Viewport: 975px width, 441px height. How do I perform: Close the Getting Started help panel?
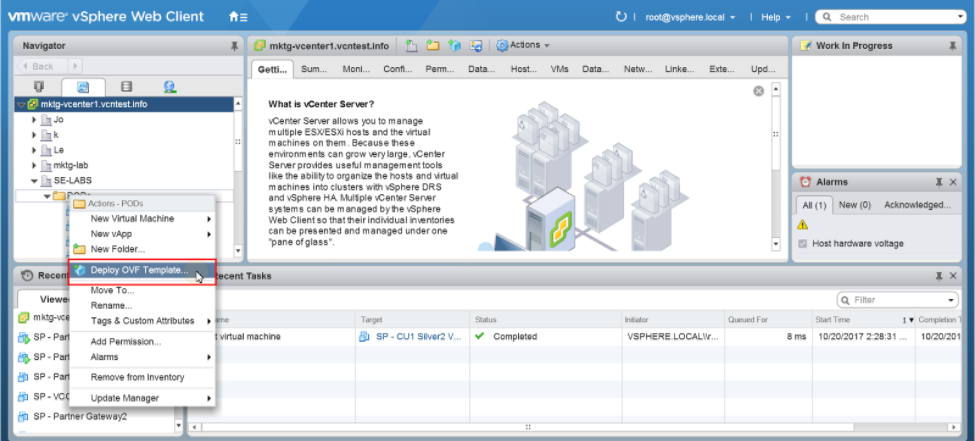tap(758, 91)
